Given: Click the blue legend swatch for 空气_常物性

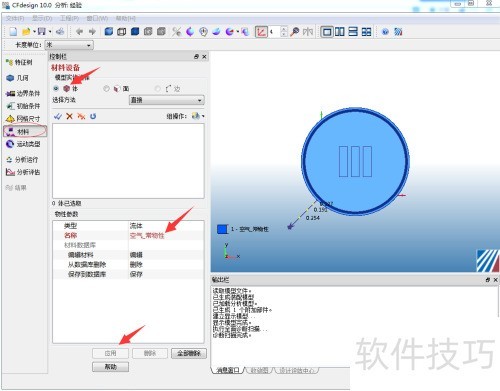Looking at the screenshot, I should pyautogui.click(x=222, y=229).
